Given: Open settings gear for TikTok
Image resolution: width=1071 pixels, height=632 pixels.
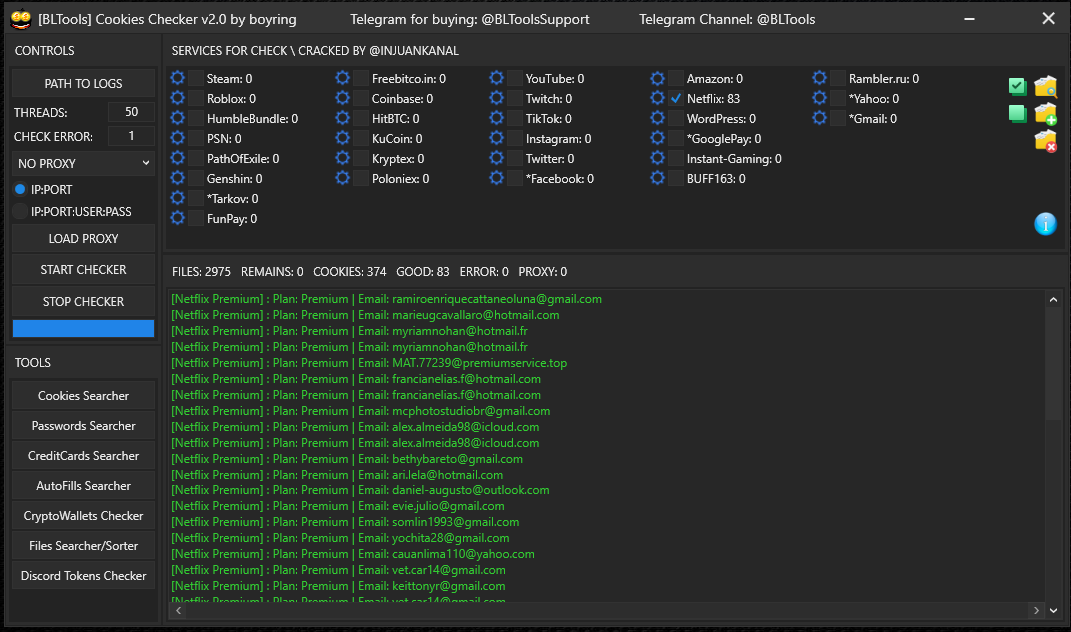Looking at the screenshot, I should (497, 118).
